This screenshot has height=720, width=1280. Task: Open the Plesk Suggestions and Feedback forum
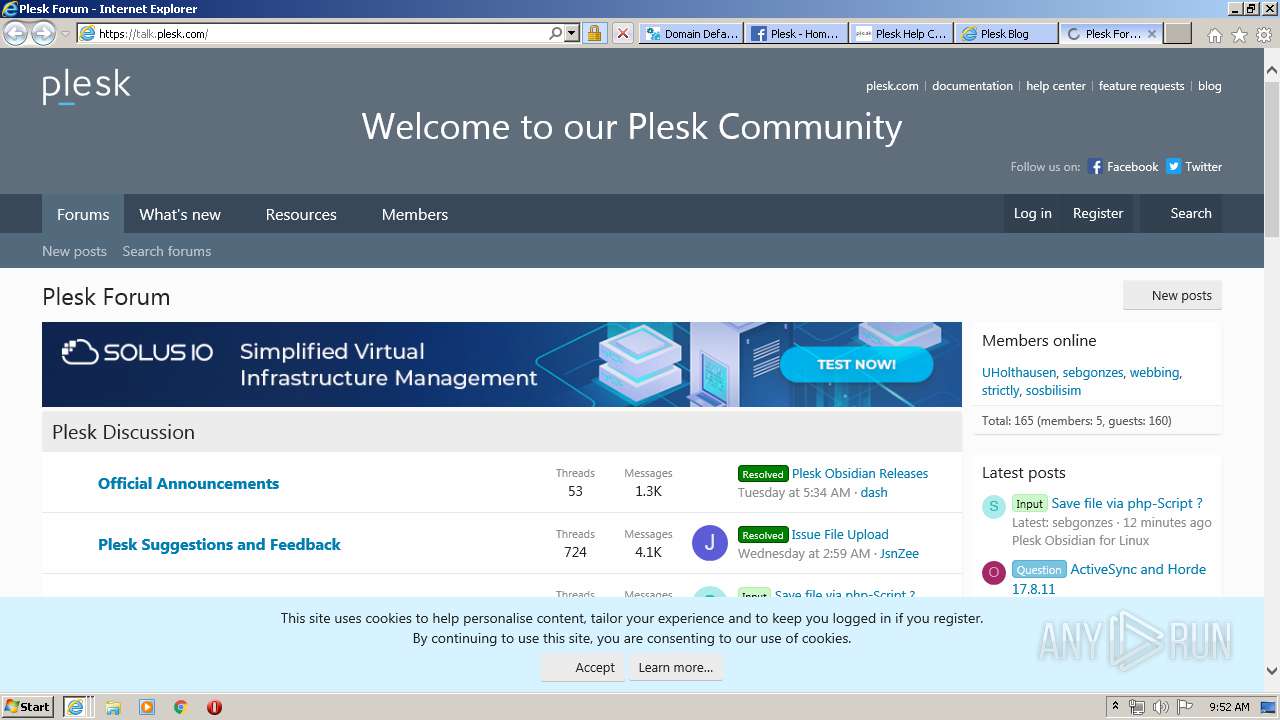click(219, 544)
